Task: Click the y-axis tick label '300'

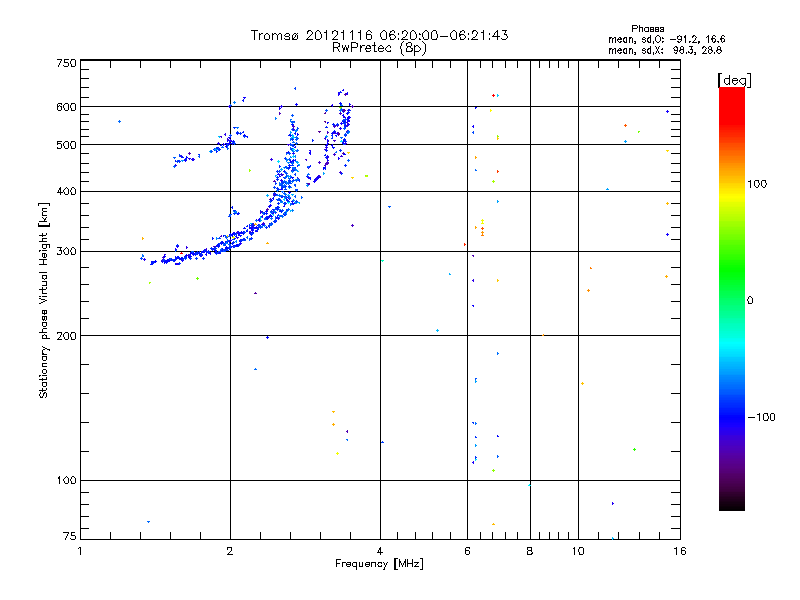Action: (66, 251)
